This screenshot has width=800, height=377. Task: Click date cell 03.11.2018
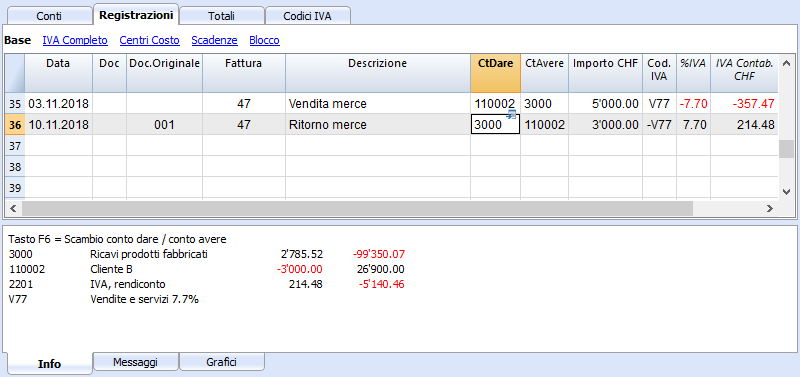pos(58,104)
